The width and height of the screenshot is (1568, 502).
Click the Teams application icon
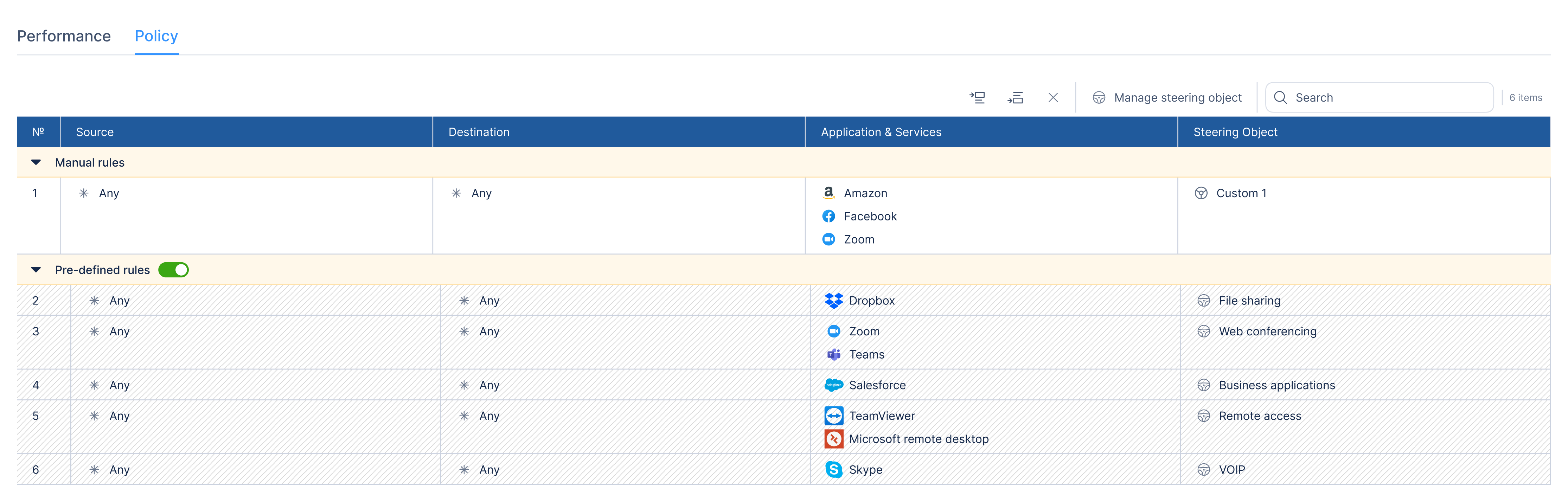click(834, 354)
